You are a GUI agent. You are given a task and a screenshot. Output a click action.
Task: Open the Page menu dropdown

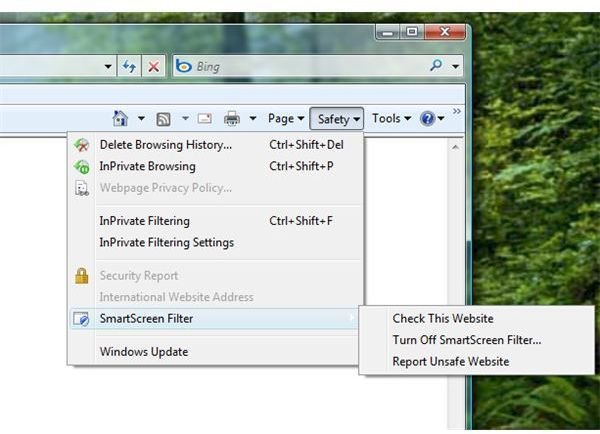click(x=286, y=119)
